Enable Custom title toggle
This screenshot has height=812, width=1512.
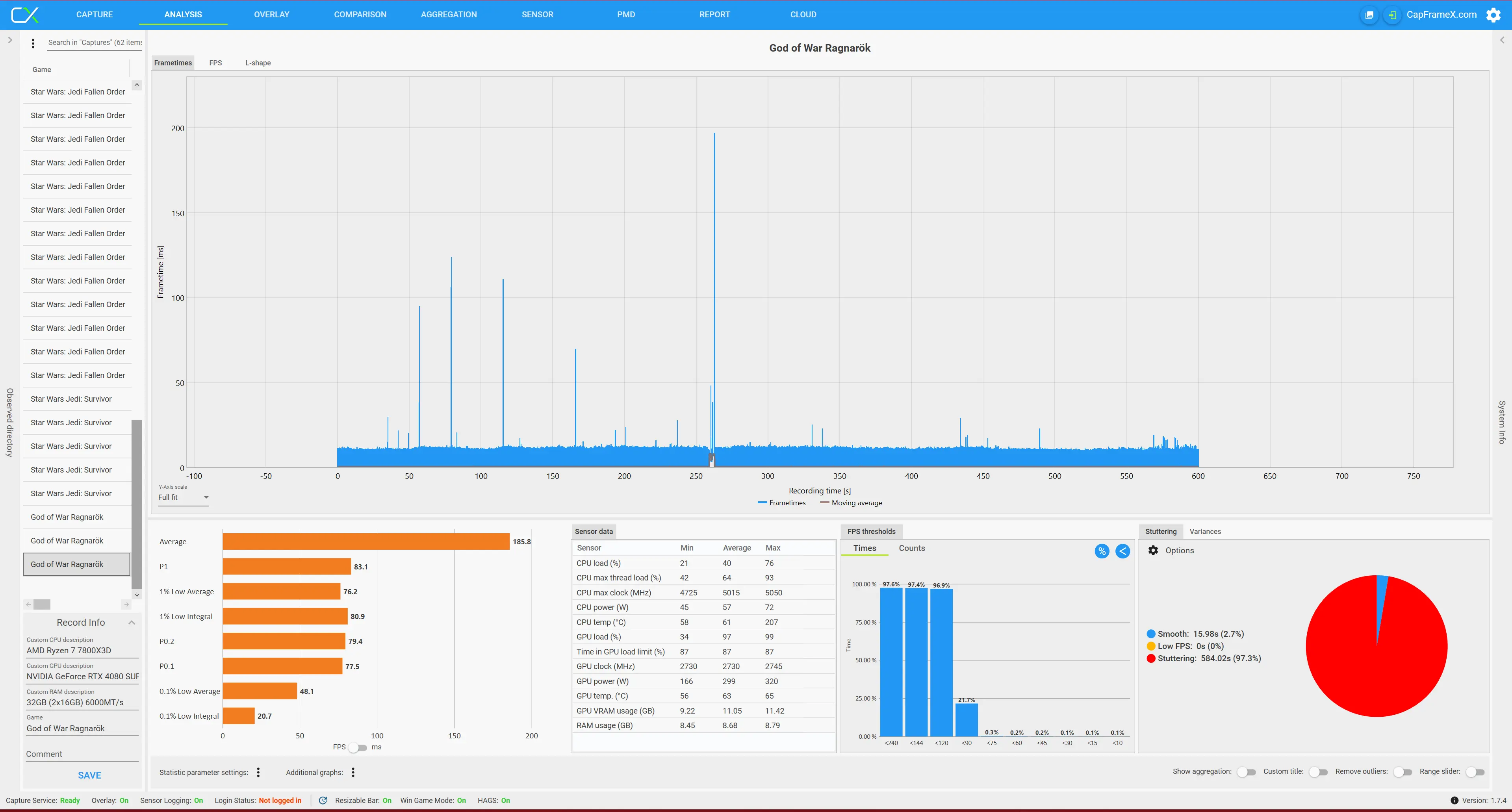coord(1318,772)
